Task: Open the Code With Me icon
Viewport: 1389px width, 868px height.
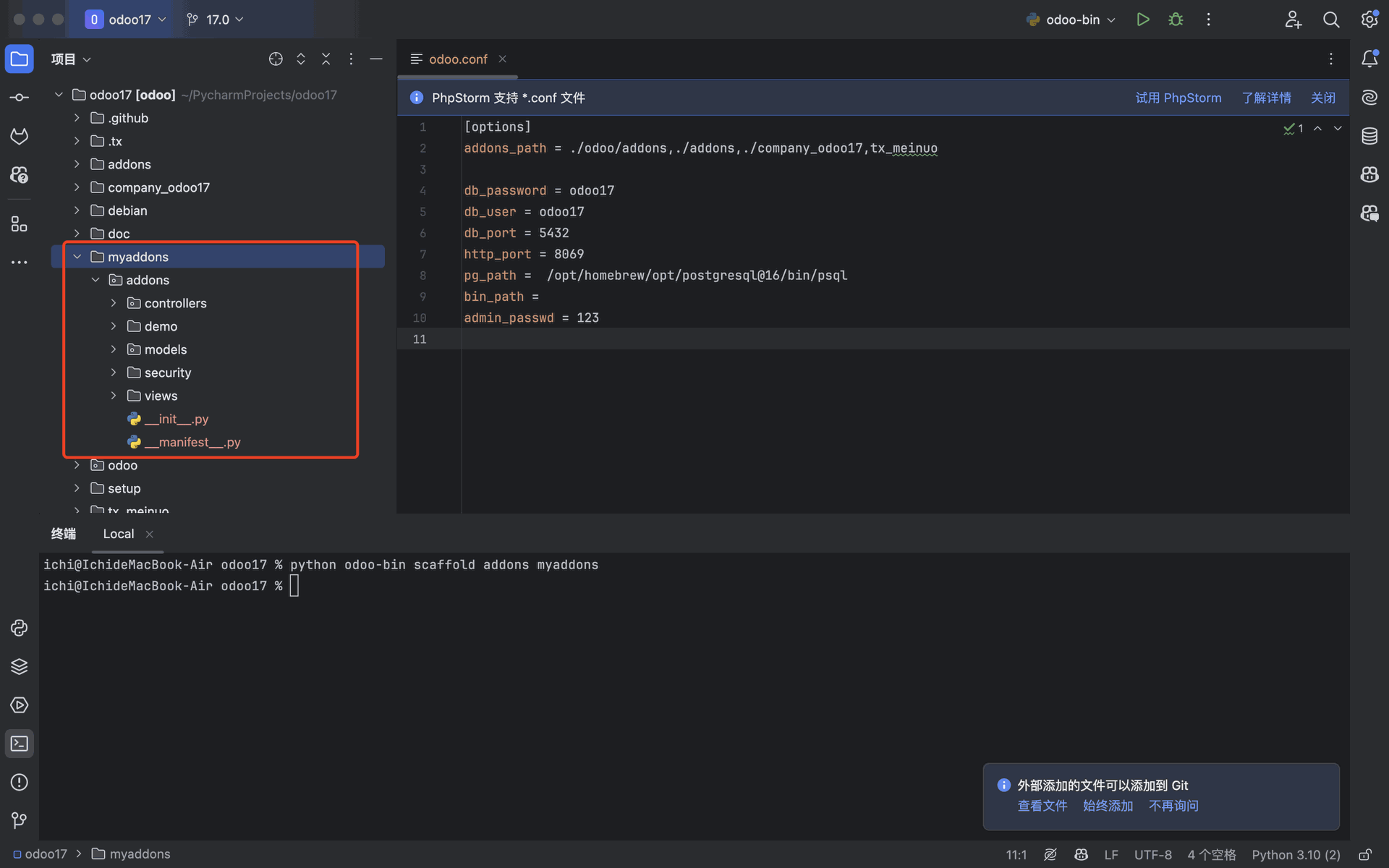Action: (1294, 20)
